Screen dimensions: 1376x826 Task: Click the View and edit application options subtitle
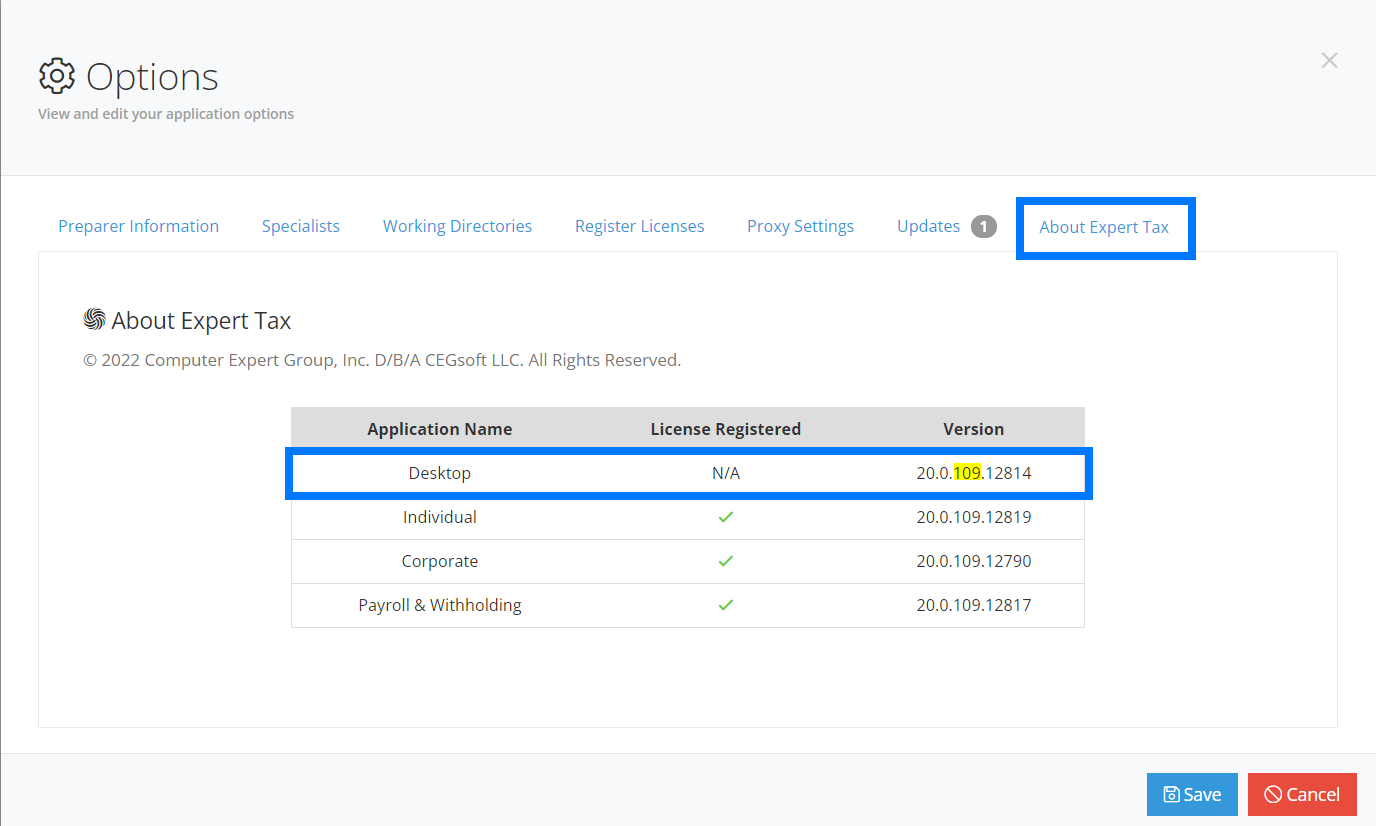click(x=166, y=114)
